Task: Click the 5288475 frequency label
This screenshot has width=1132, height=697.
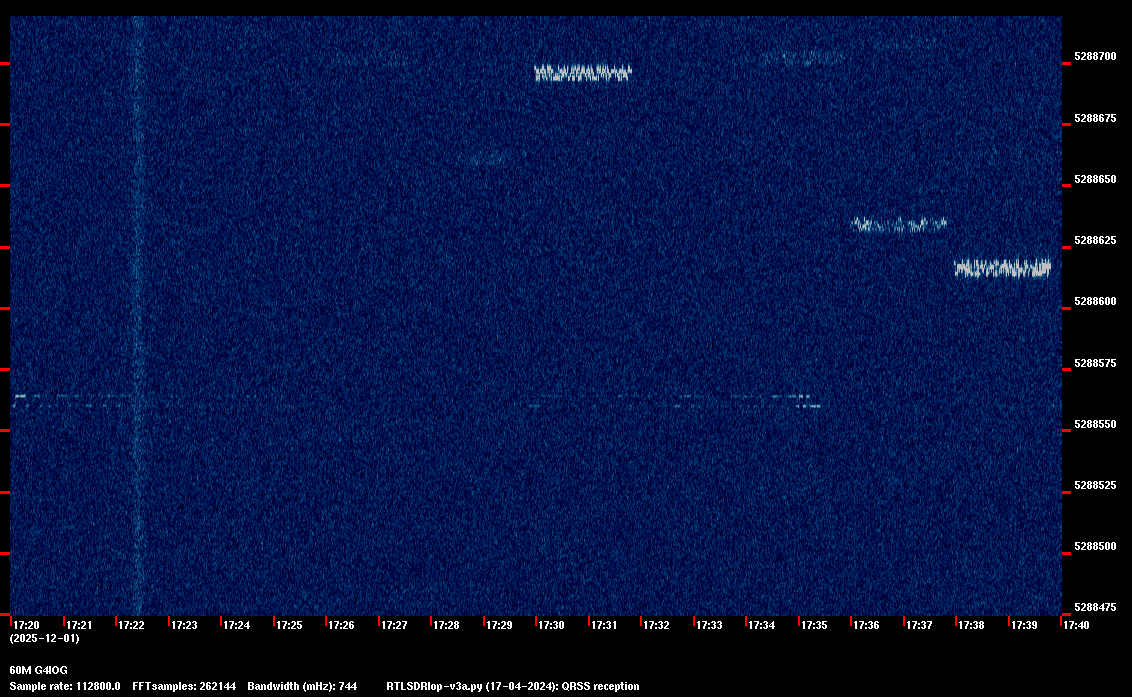Action: (1094, 607)
